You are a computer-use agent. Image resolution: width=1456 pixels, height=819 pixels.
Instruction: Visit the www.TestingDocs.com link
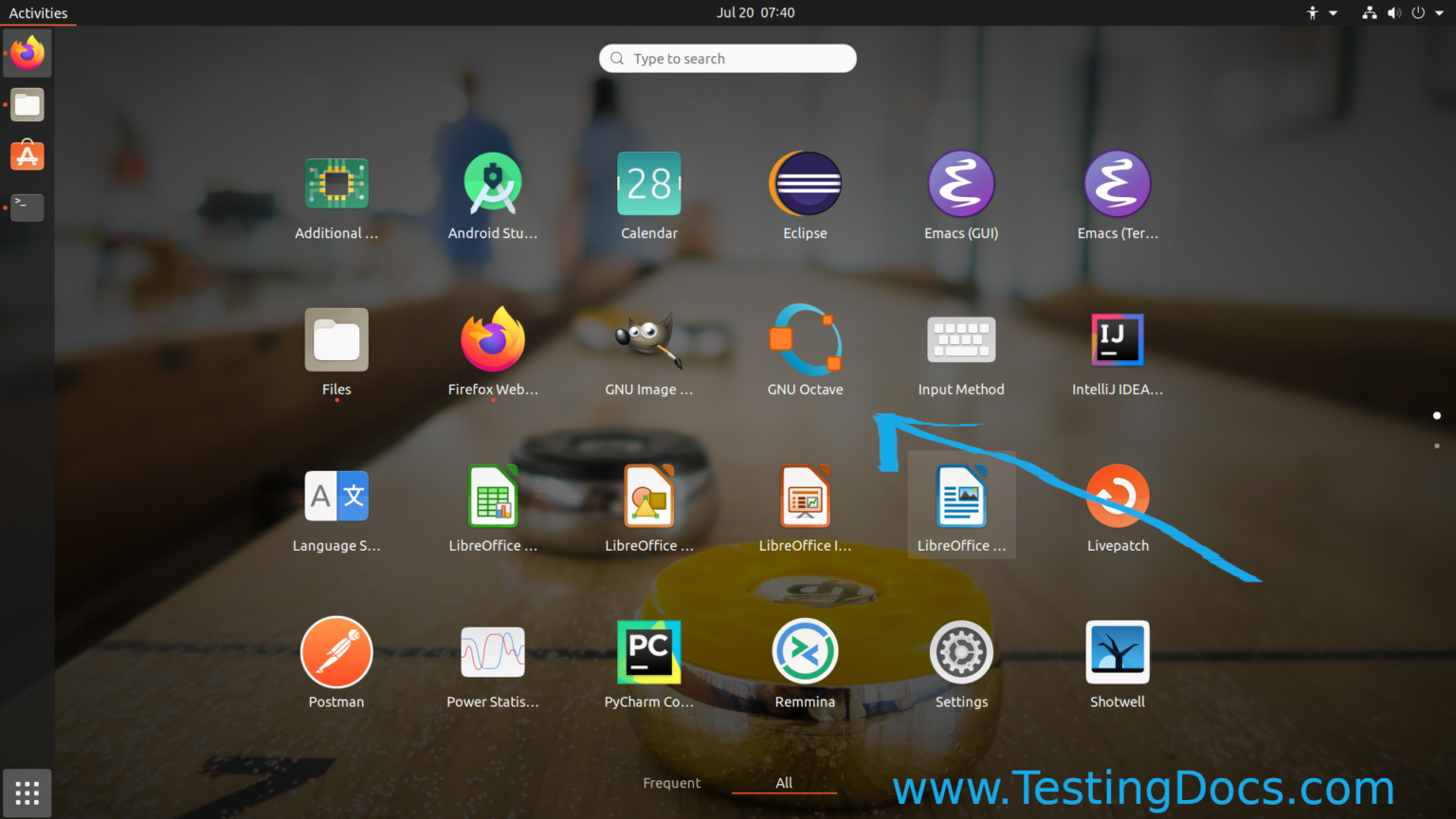(1140, 787)
